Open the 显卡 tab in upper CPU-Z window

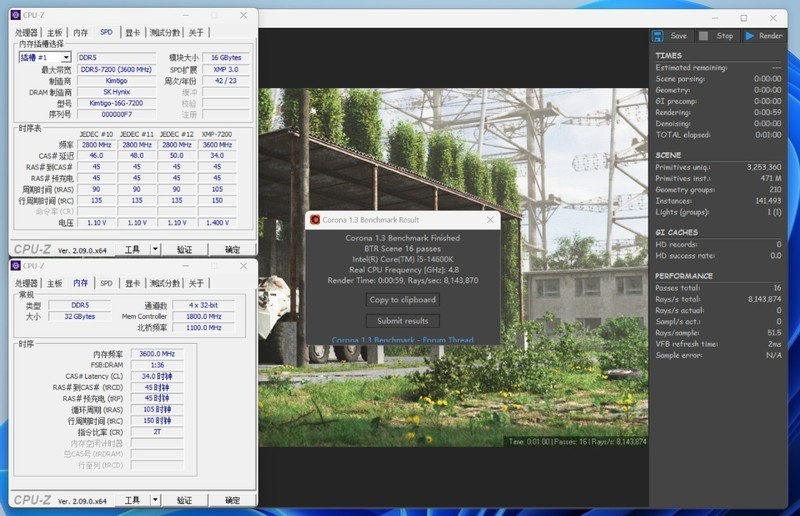pos(133,32)
